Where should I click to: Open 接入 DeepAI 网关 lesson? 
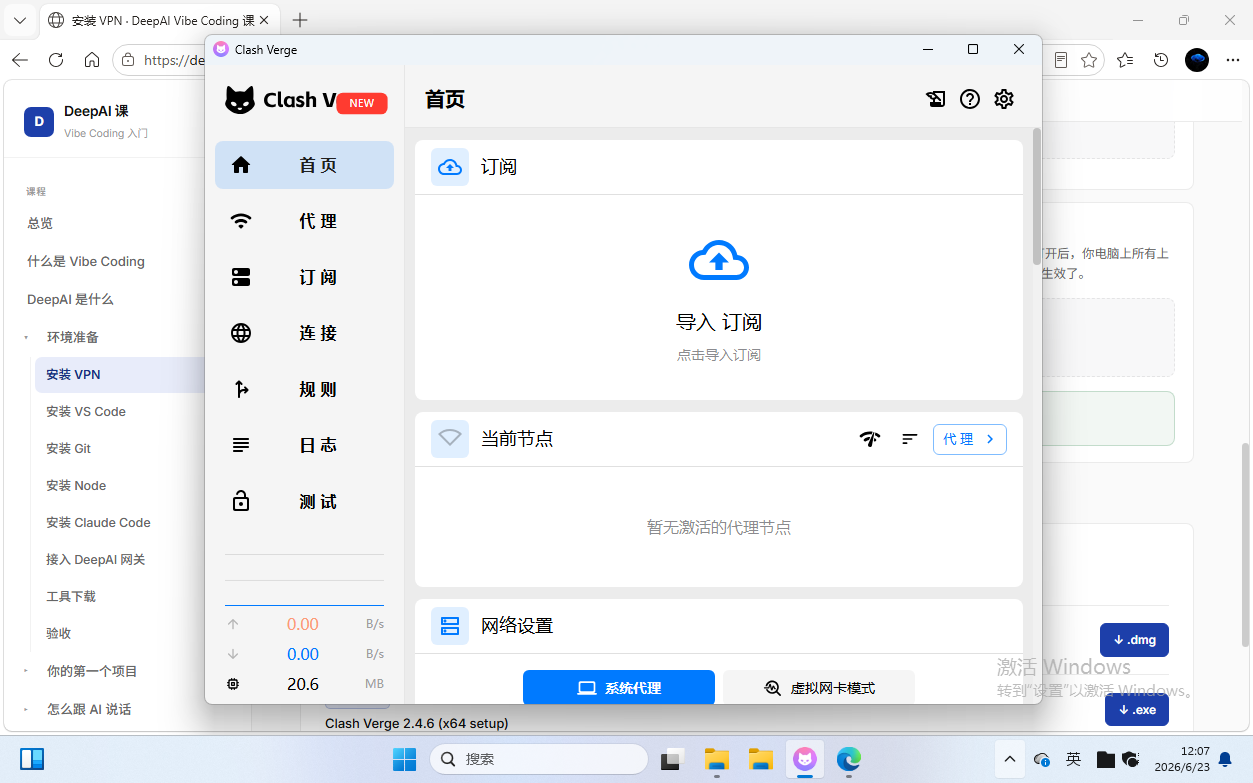[x=96, y=559]
